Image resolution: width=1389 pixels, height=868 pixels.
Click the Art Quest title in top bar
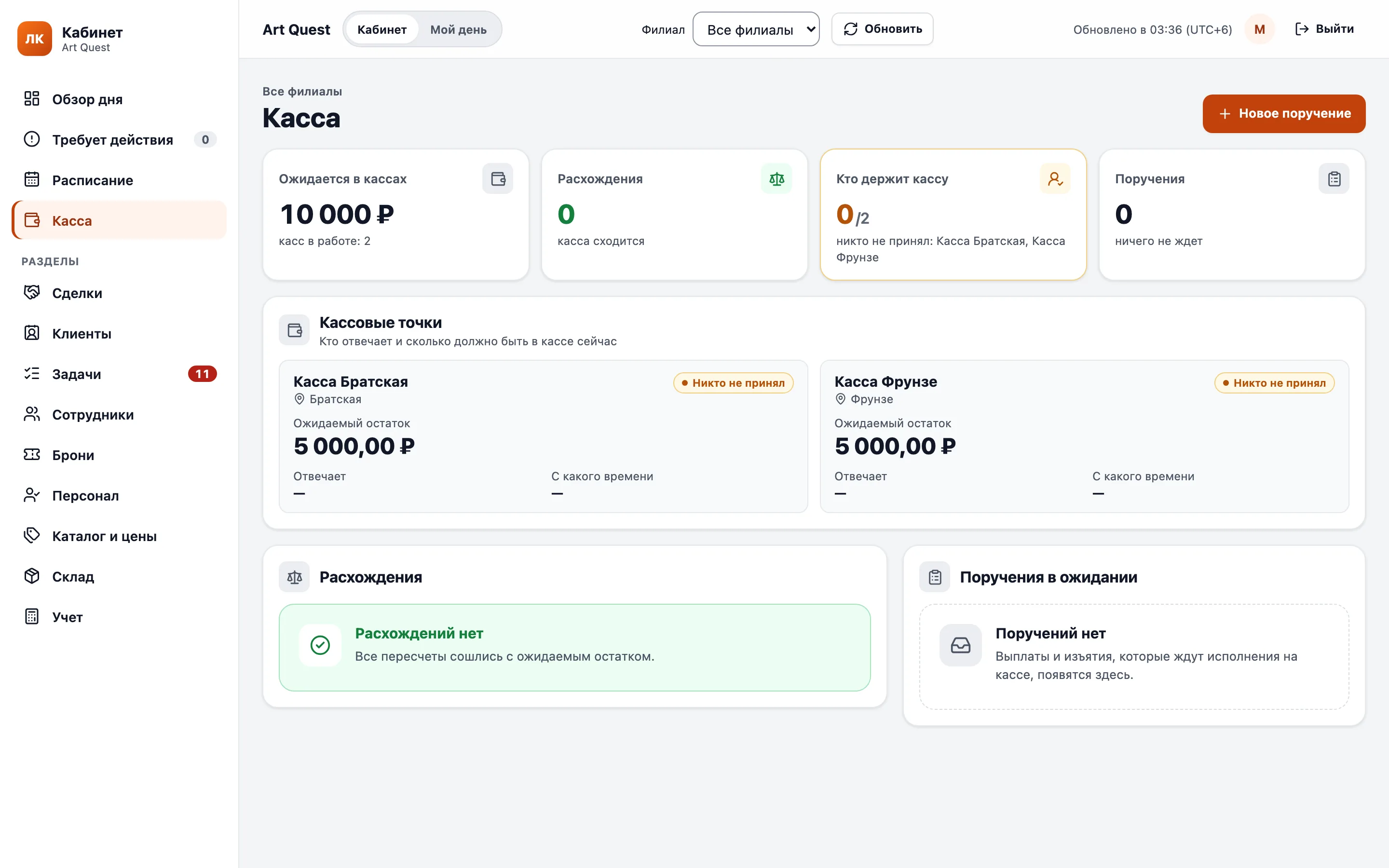coord(296,29)
